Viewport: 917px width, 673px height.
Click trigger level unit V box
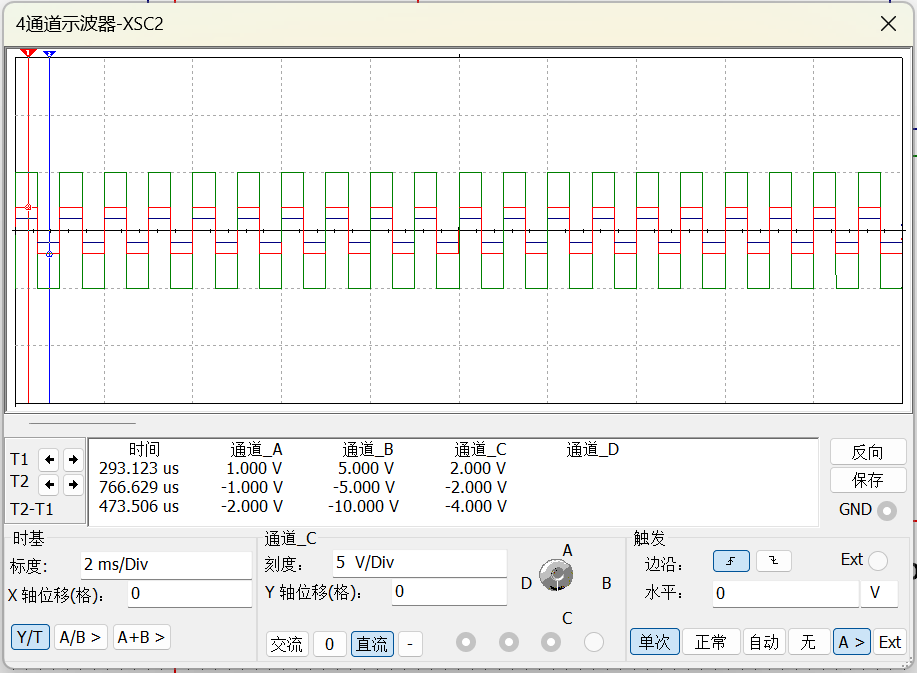(x=879, y=593)
